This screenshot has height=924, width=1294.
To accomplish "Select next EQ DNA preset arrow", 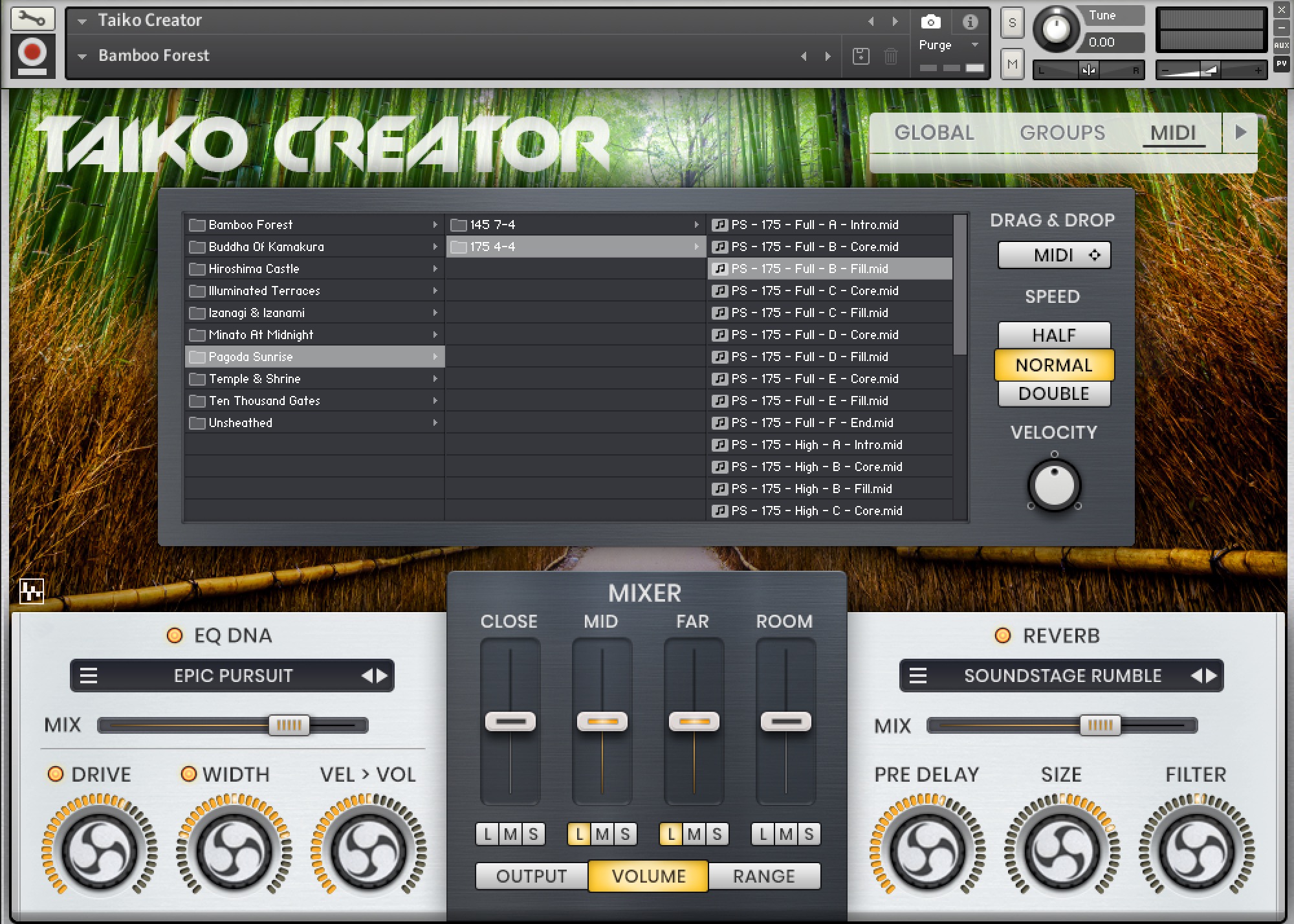I will (382, 676).
